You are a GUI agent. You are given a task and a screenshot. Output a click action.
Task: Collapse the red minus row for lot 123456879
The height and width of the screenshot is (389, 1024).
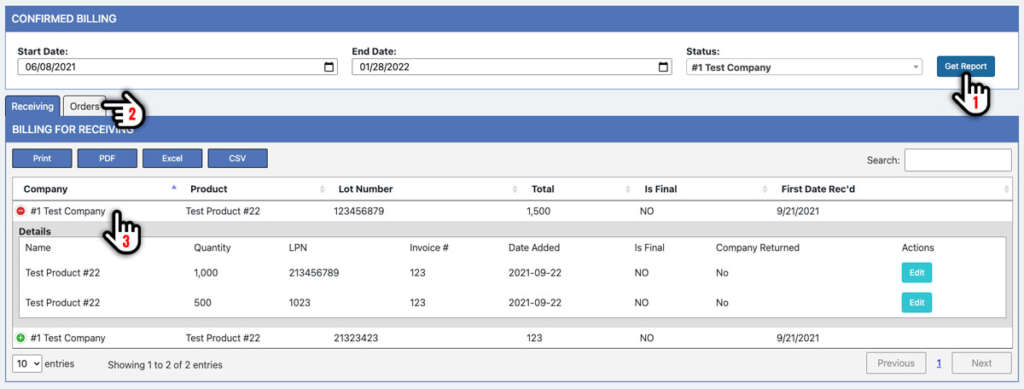point(20,211)
